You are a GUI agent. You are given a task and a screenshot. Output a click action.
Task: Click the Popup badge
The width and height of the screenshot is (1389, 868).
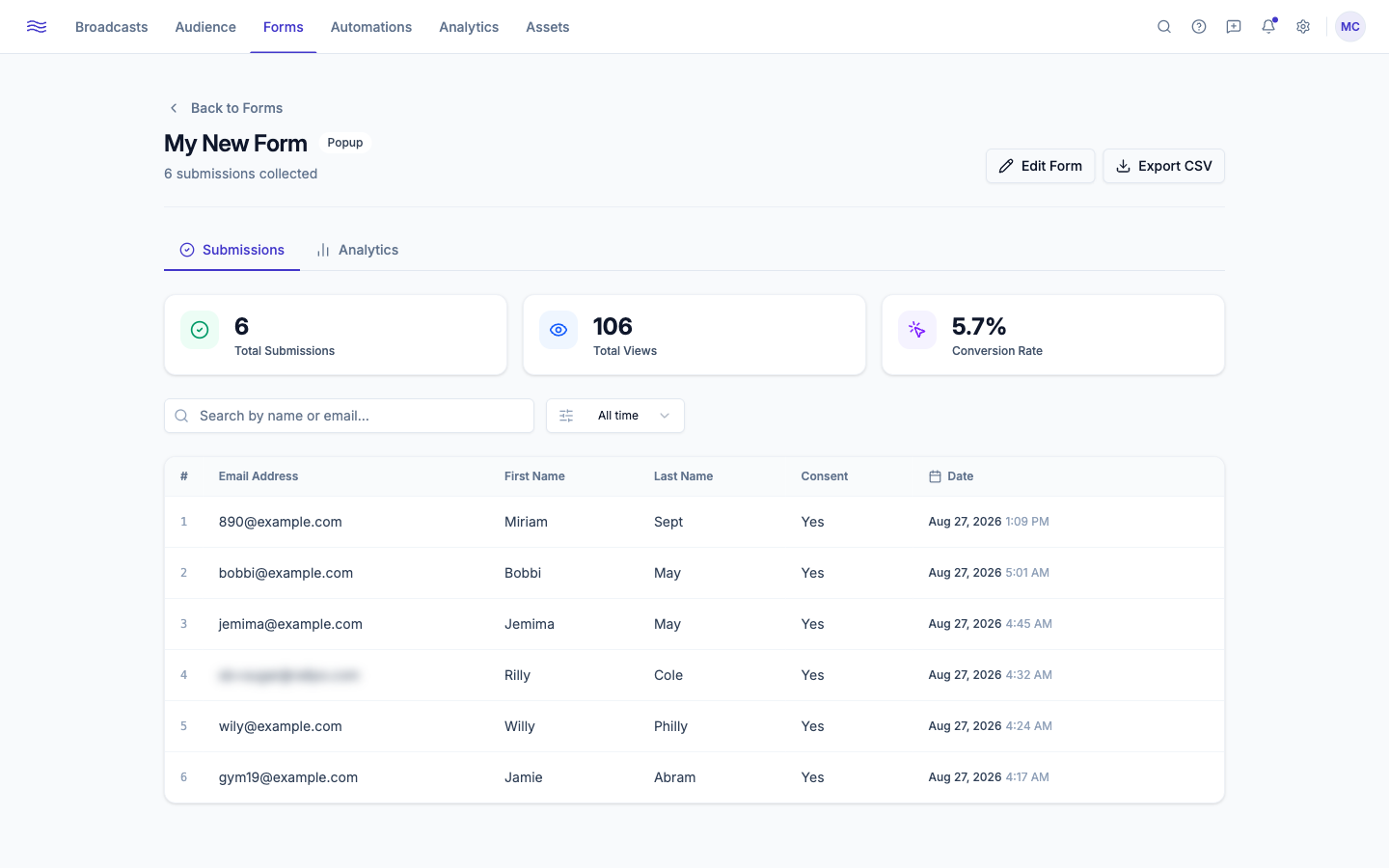click(345, 143)
